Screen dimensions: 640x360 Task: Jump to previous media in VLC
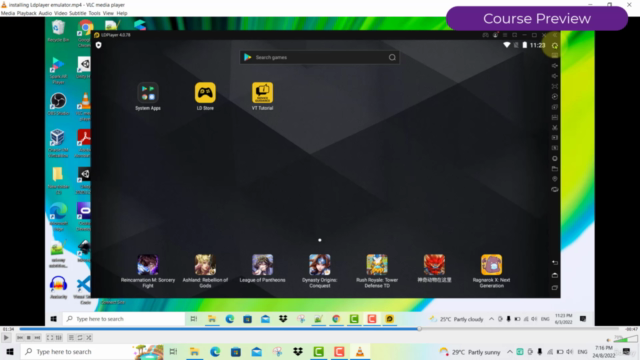click(x=20, y=338)
